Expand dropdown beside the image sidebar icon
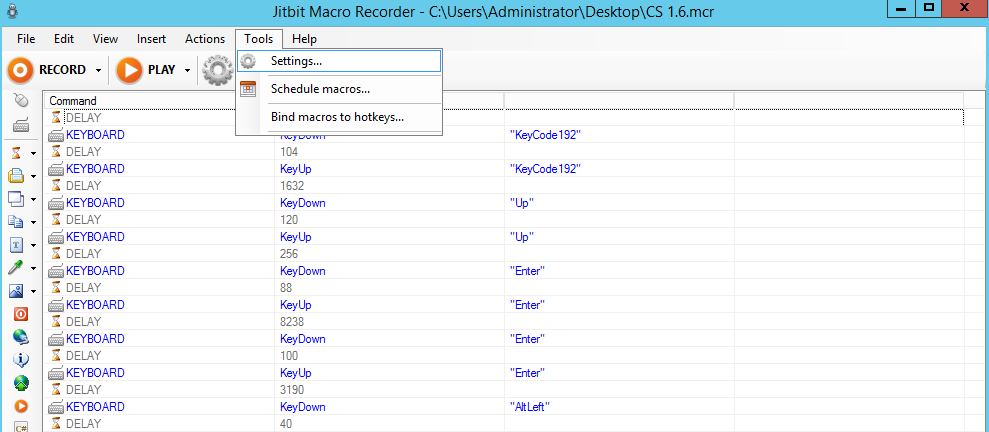 [33, 291]
